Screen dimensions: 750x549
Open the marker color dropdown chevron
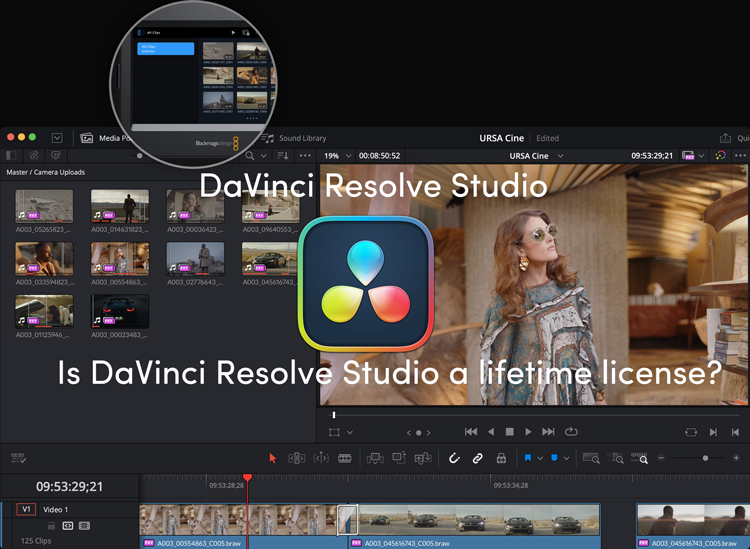(566, 458)
